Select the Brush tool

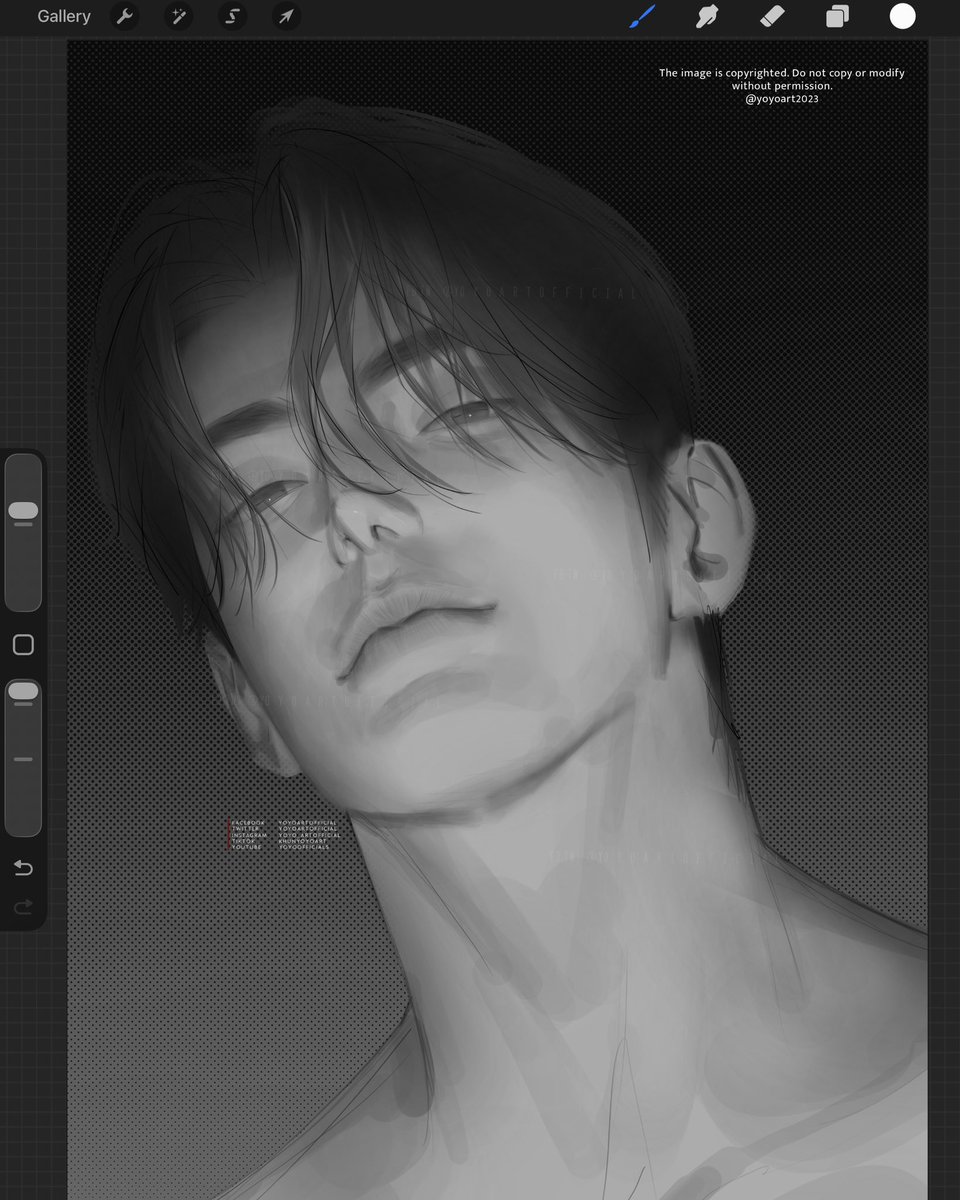[x=642, y=16]
